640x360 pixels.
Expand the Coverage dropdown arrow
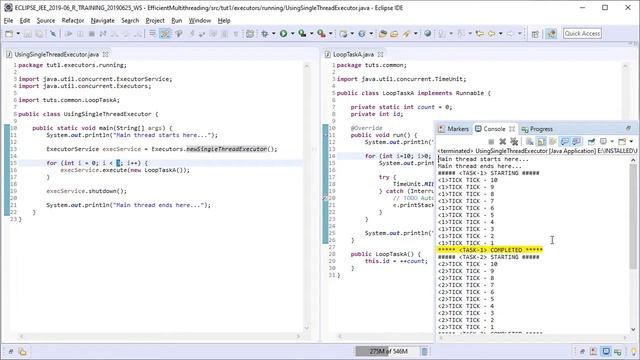click(311, 34)
